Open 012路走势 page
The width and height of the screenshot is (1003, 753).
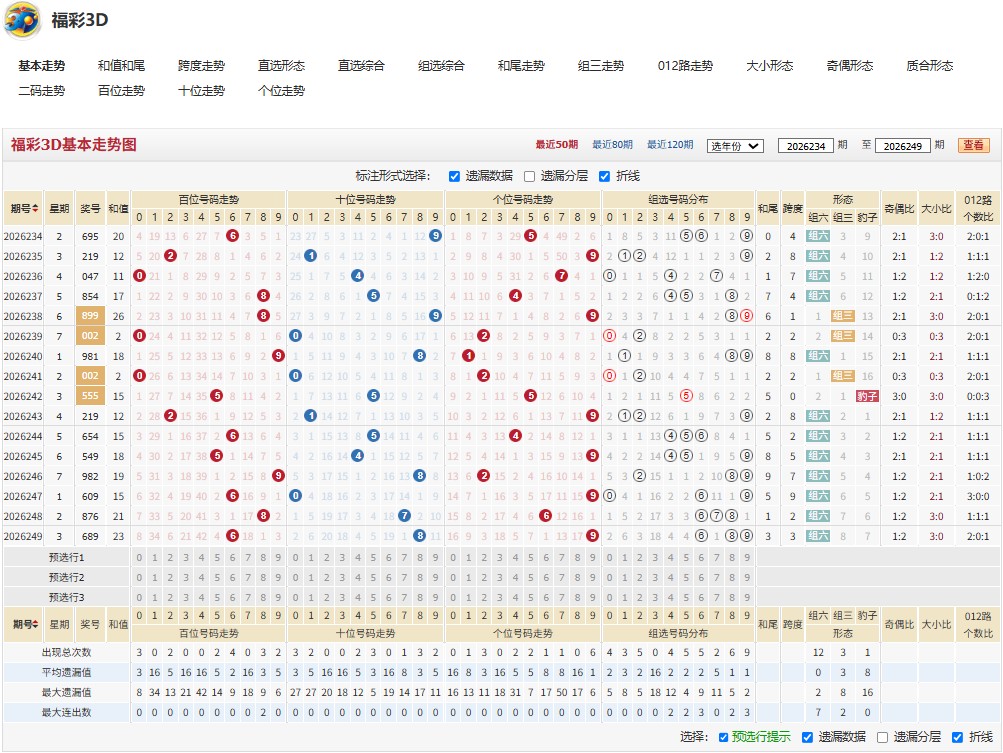685,65
